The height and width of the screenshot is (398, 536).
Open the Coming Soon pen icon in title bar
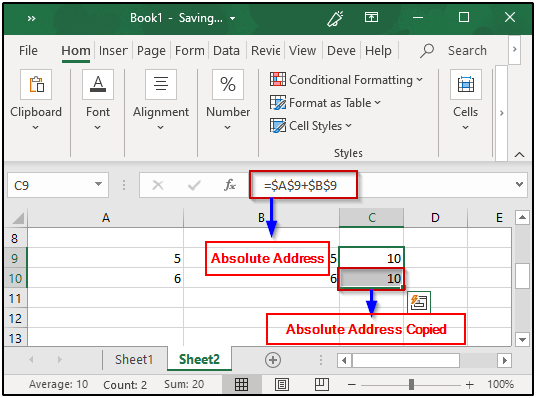(335, 18)
